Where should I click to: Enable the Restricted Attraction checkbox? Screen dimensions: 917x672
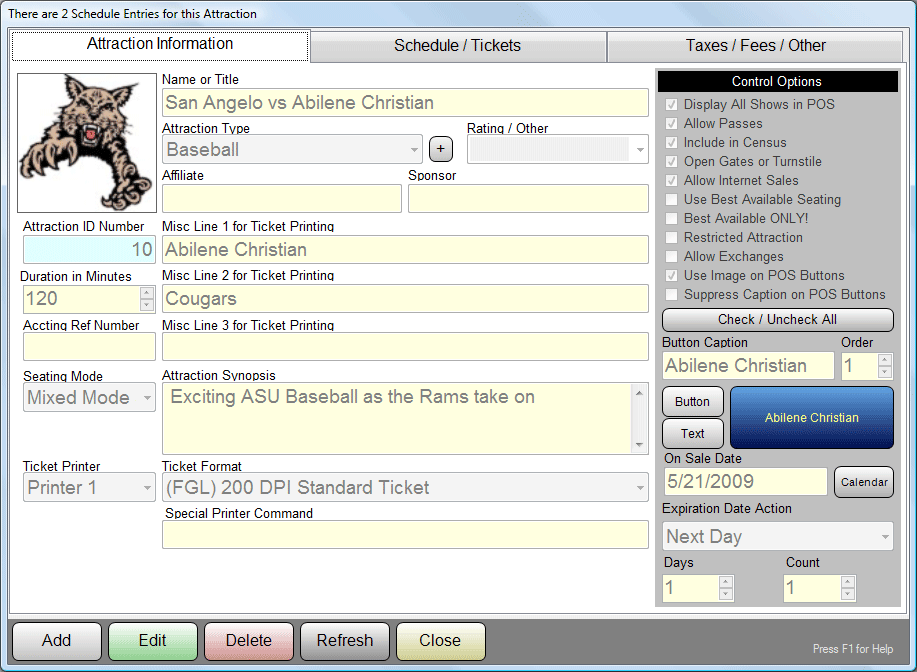point(671,237)
